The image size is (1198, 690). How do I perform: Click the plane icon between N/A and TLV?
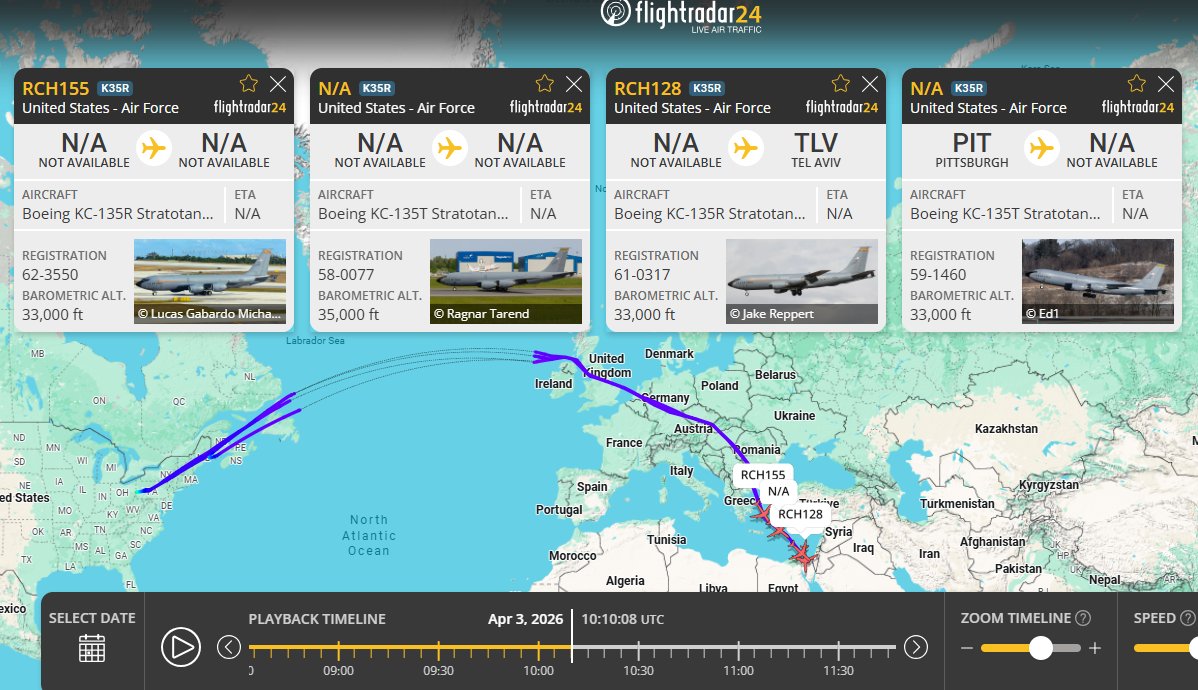pyautogui.click(x=745, y=147)
